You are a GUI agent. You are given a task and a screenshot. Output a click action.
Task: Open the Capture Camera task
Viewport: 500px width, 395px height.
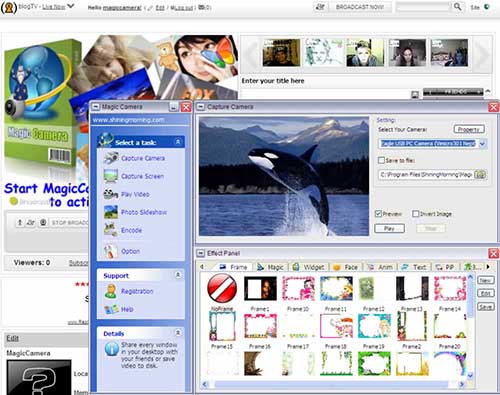[x=134, y=158]
